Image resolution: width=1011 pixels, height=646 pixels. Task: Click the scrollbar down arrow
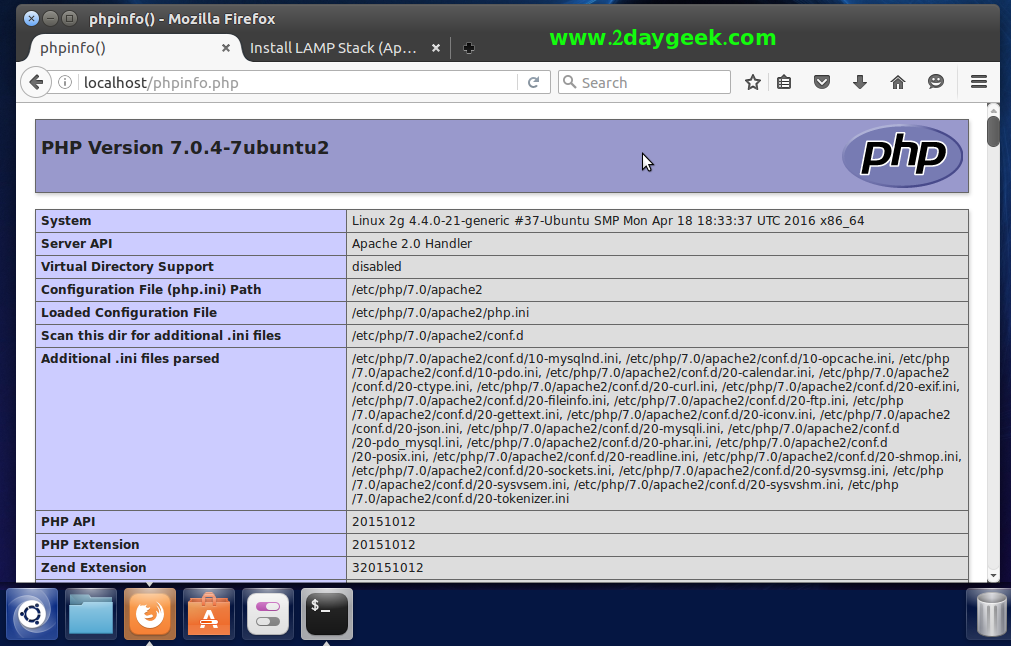[993, 575]
